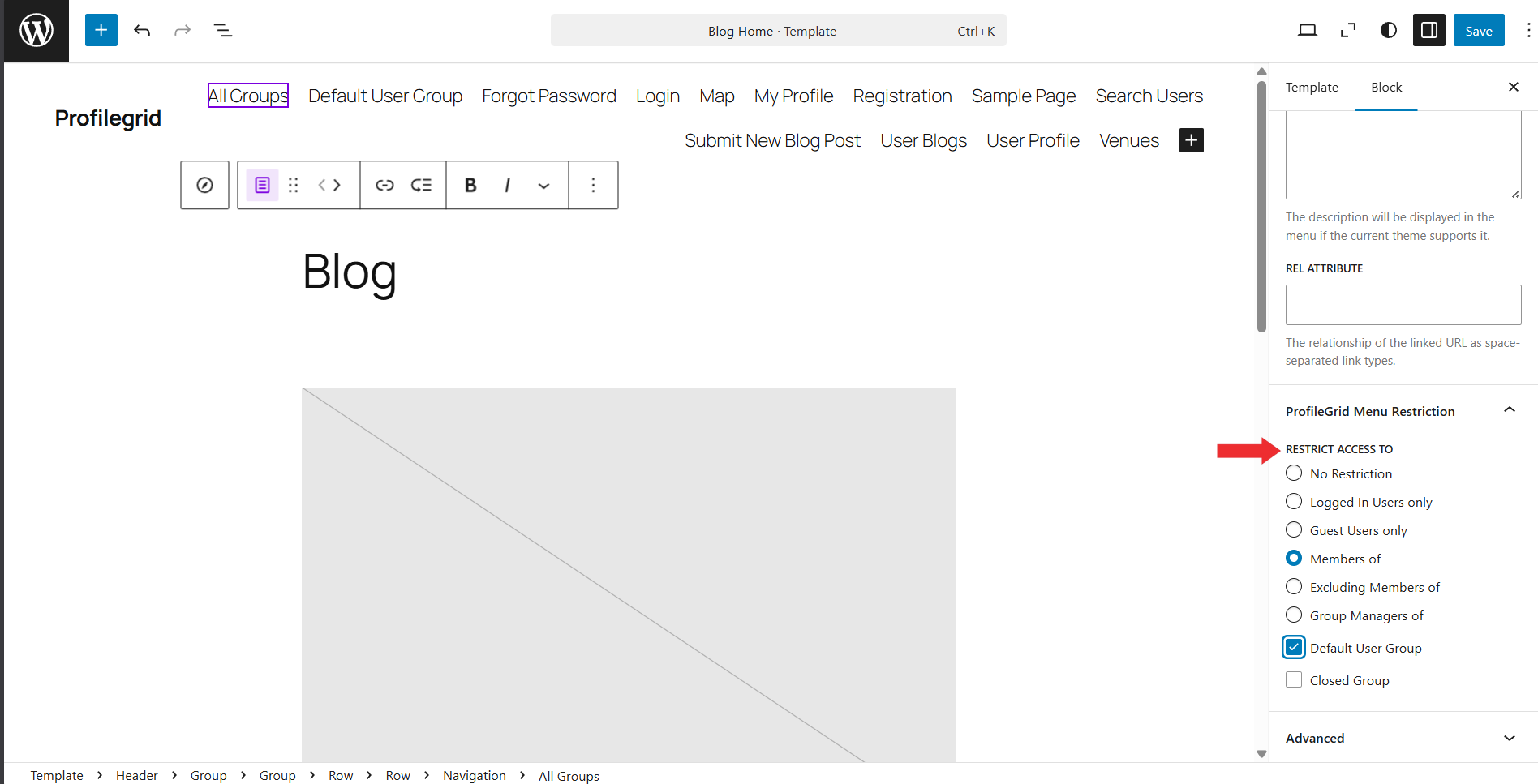Viewport: 1538px width, 784px height.
Task: Click into the Rel Attribute input field
Action: [x=1403, y=305]
